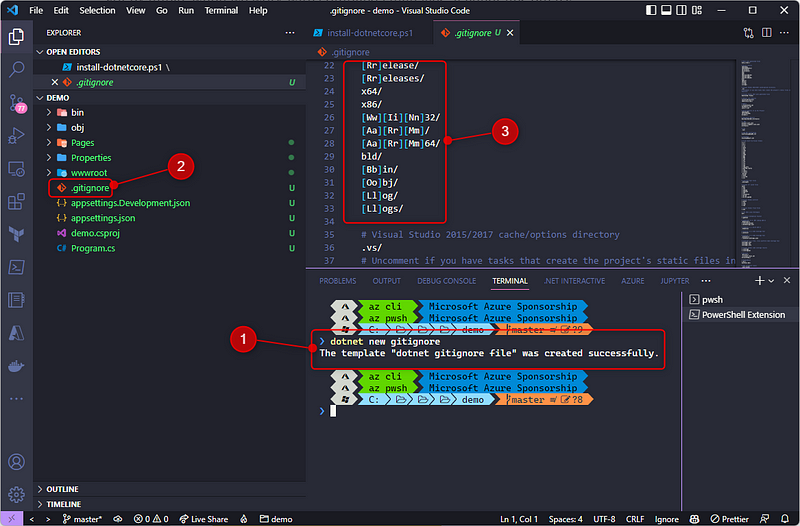Image resolution: width=800 pixels, height=526 pixels.
Task: Open the Terminal menu
Action: [x=220, y=10]
